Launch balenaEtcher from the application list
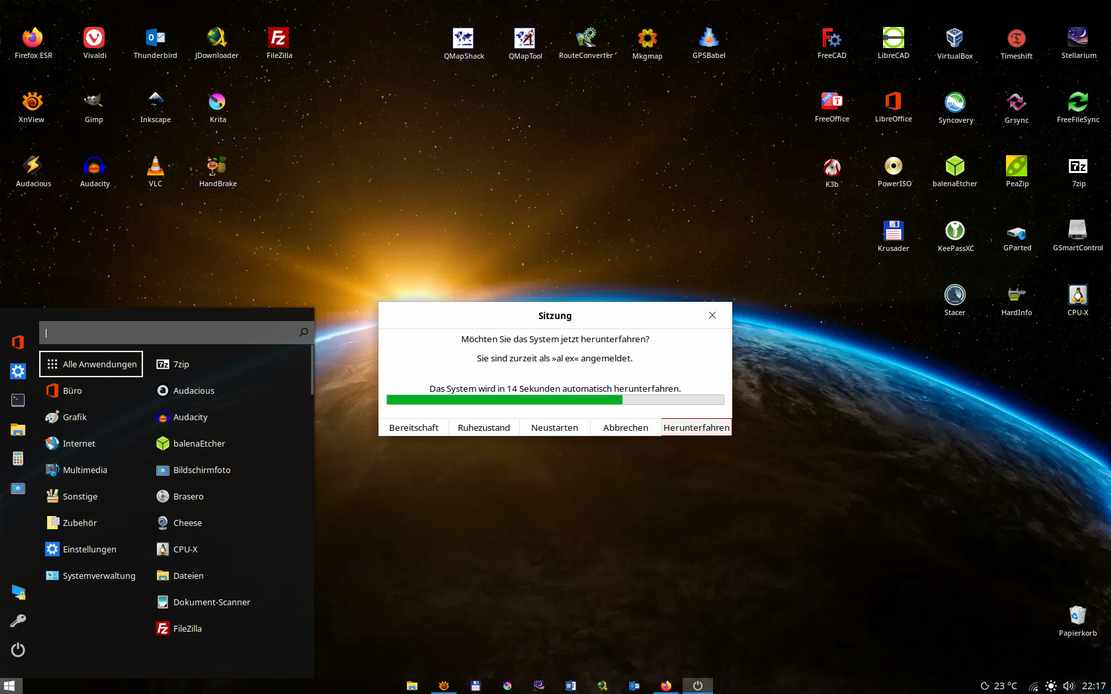Viewport: 1111px width, 694px height. [199, 443]
